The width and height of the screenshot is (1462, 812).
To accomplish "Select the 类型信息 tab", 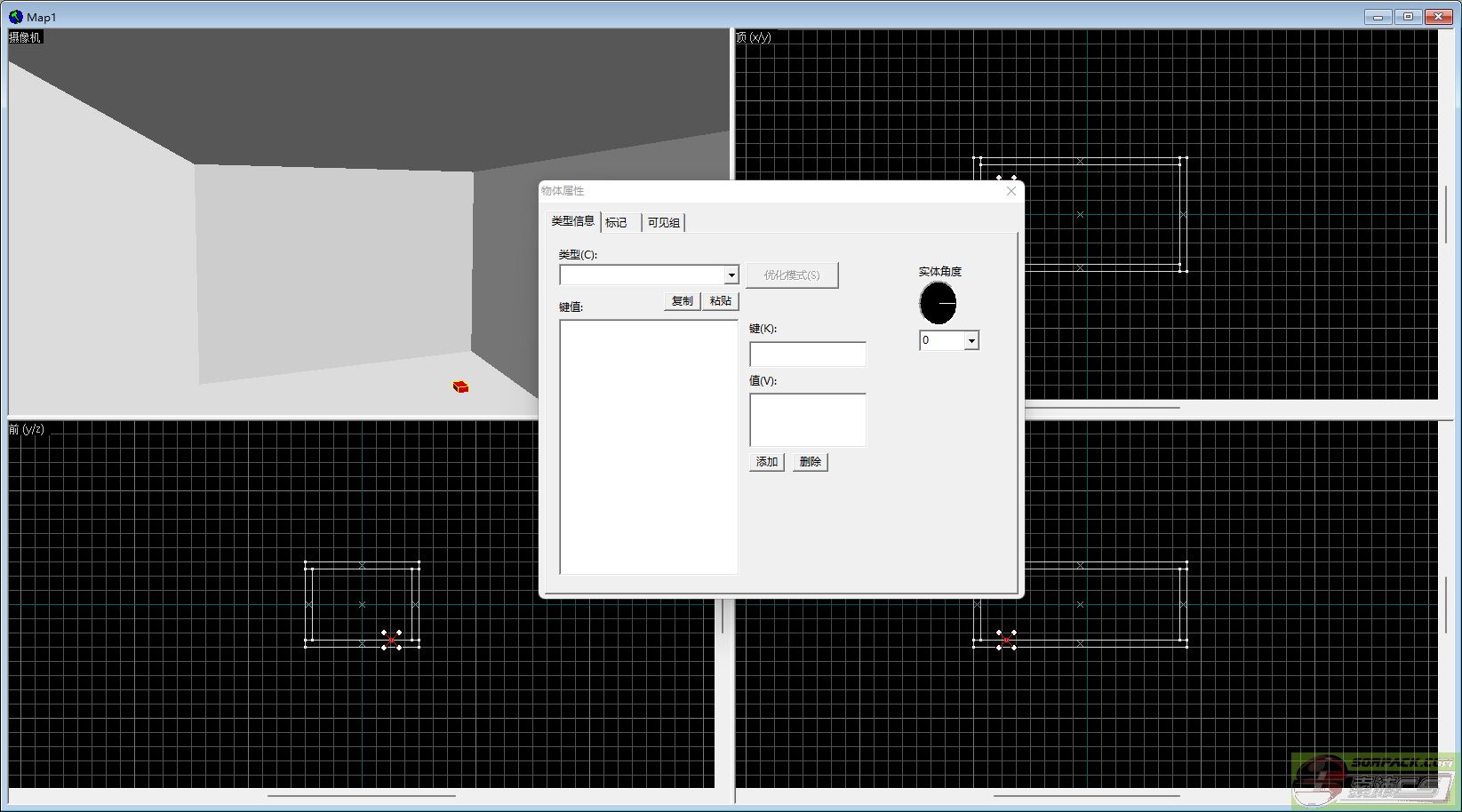I will [572, 221].
